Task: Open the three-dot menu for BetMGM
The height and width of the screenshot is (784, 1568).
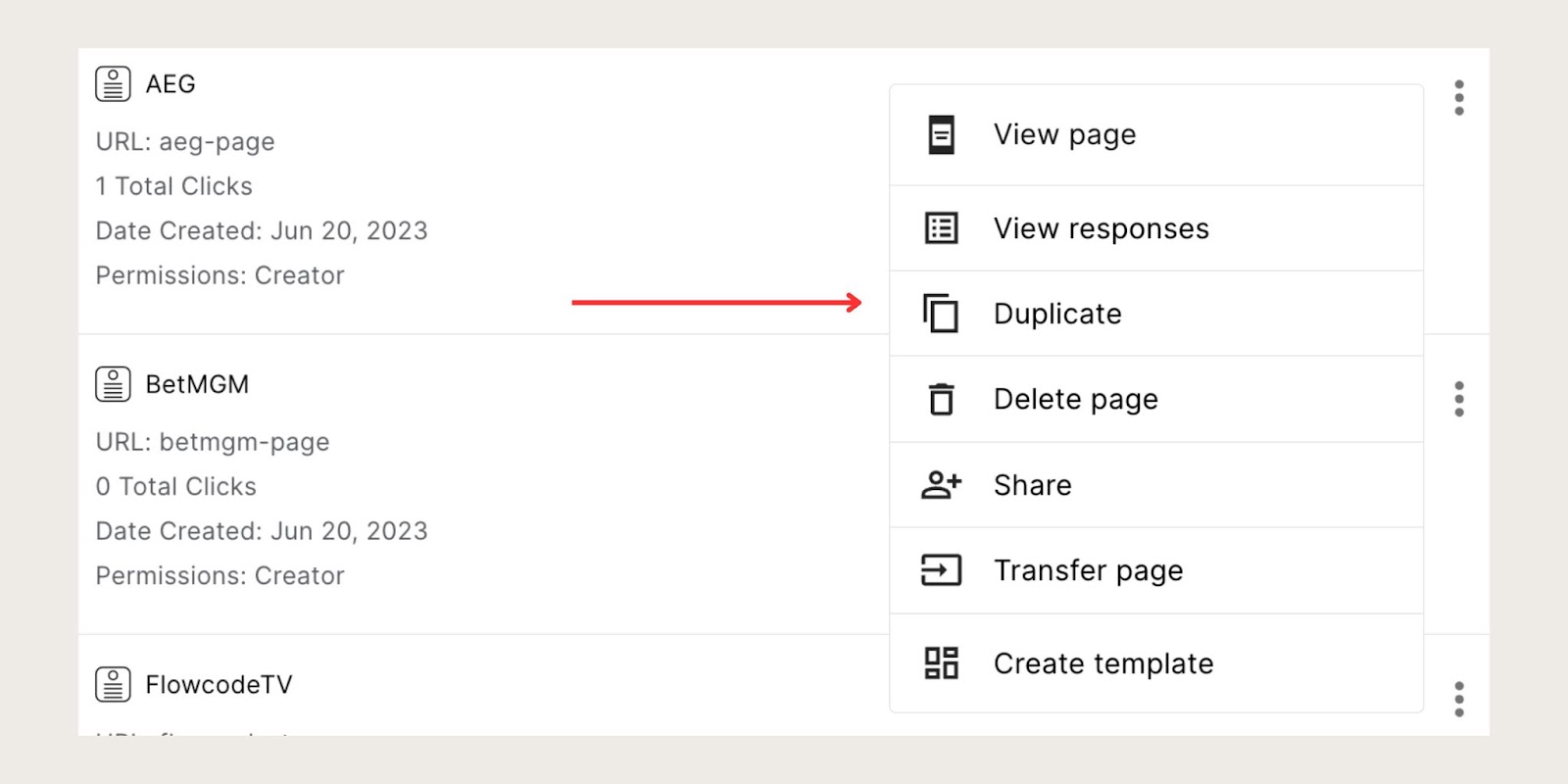Action: point(1459,399)
